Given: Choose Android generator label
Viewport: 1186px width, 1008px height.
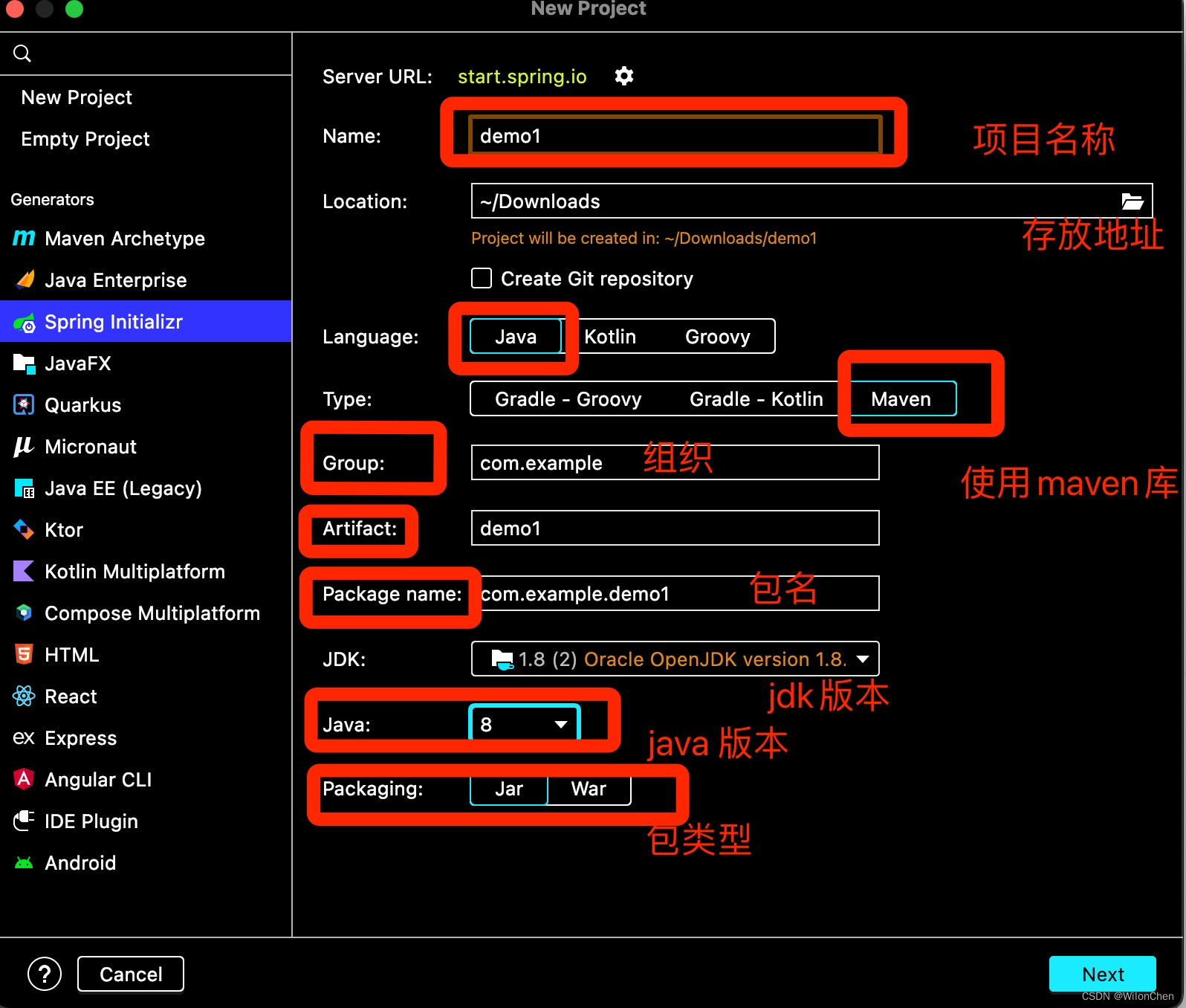Looking at the screenshot, I should (80, 863).
